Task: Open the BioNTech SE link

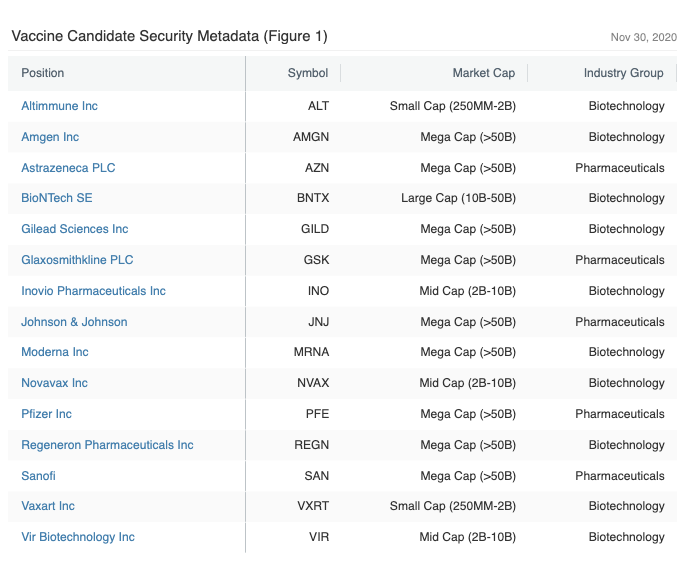Action: [57, 198]
